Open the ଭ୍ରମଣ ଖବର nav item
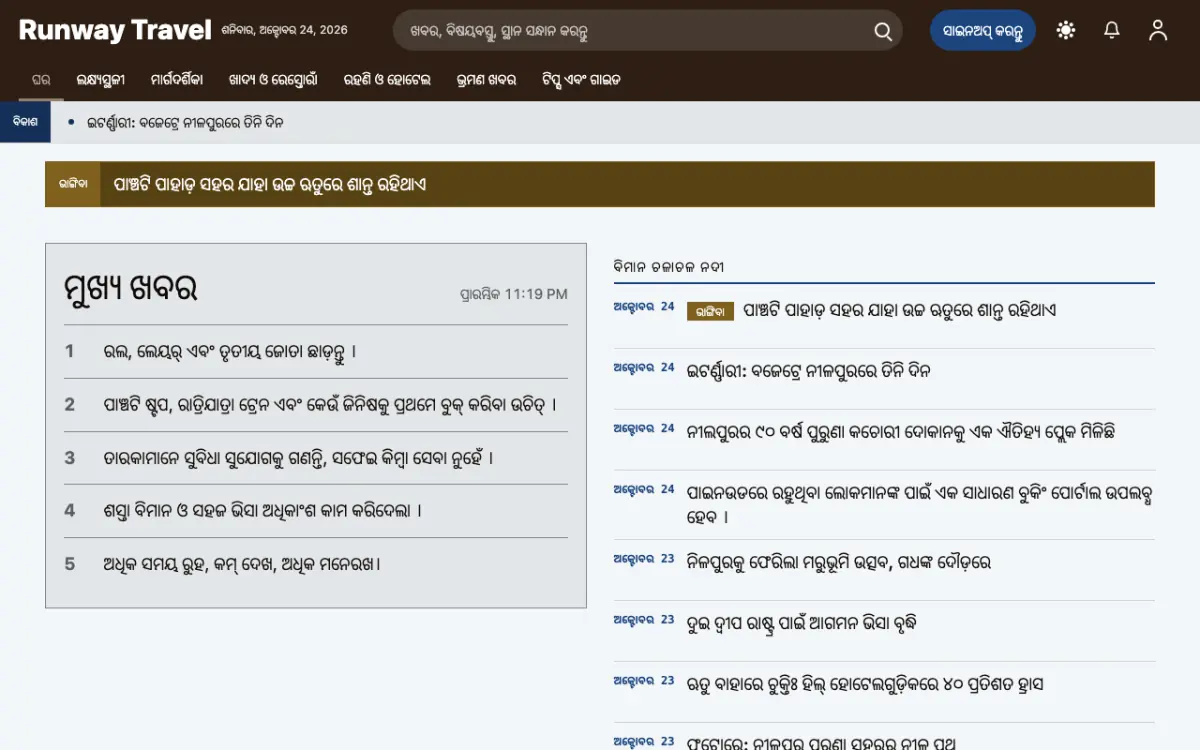The image size is (1200, 750). (486, 80)
